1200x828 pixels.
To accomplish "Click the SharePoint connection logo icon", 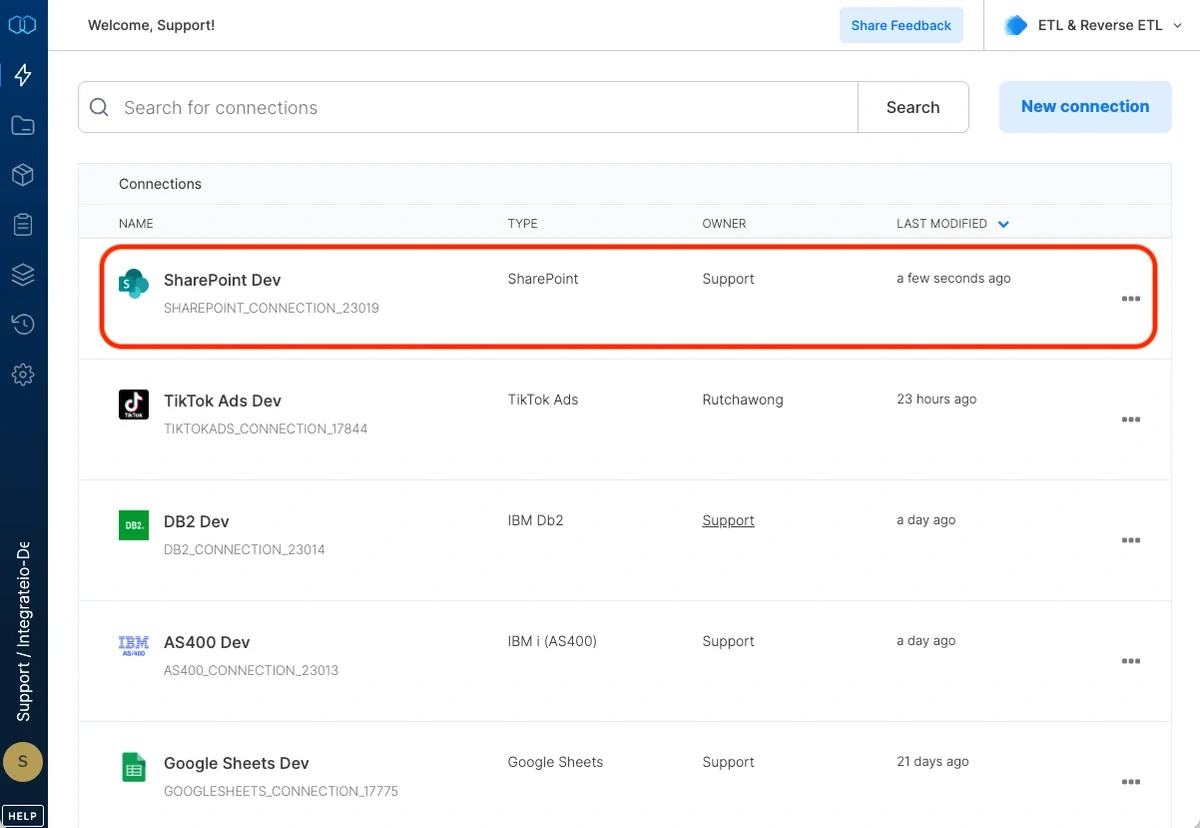I will pos(133,284).
